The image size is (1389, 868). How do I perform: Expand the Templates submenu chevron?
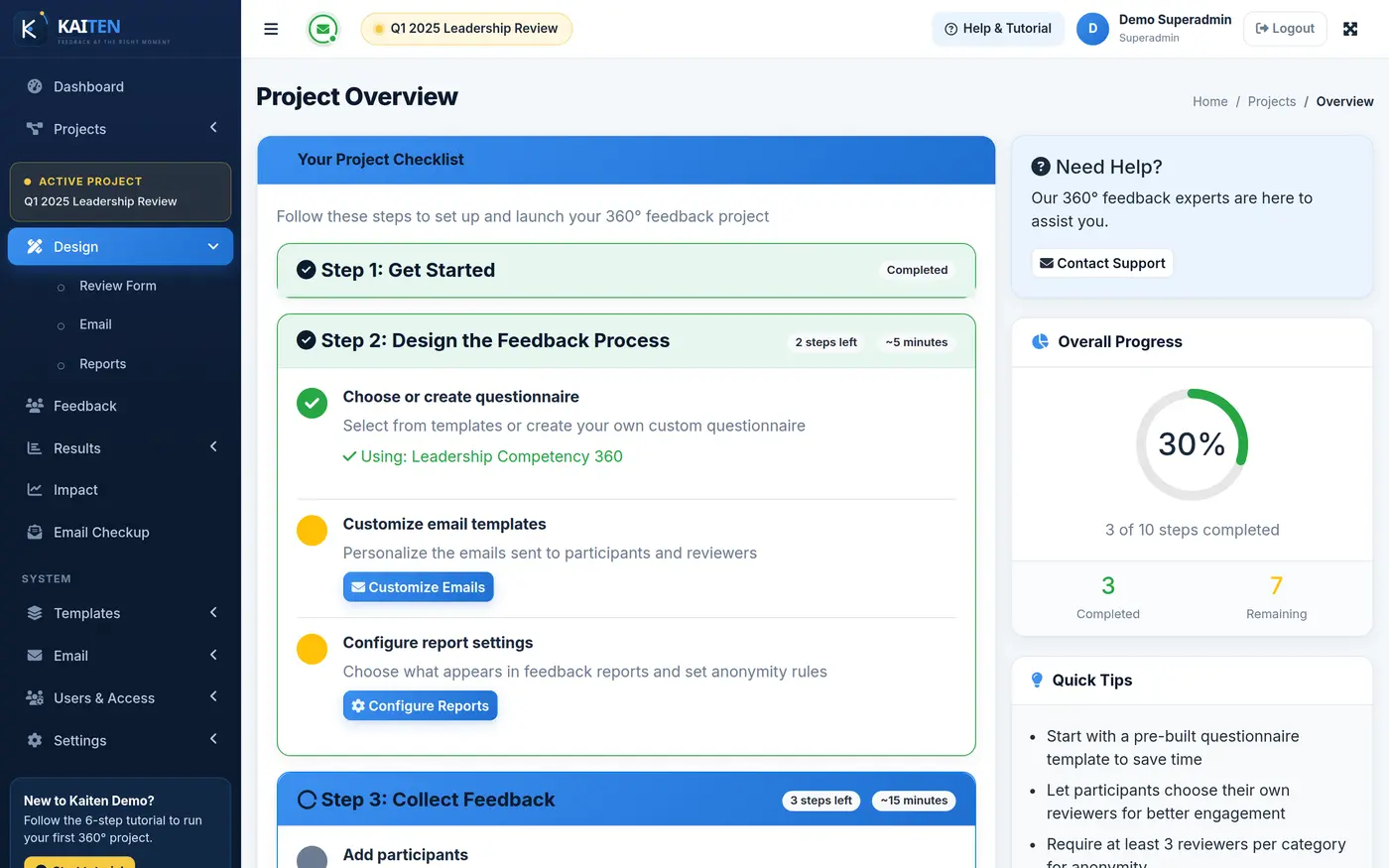pos(213,612)
